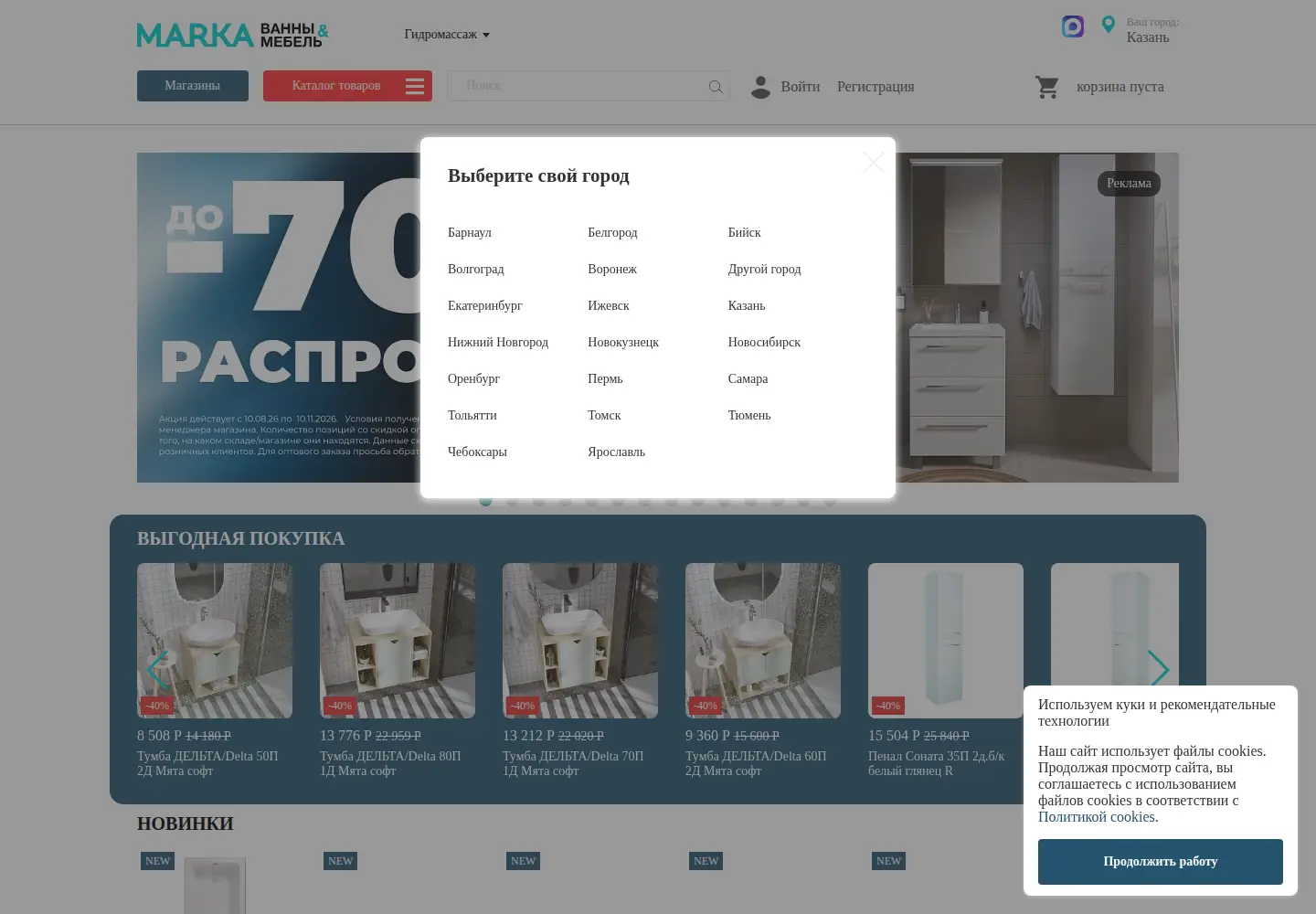Click Пенал Соната 35П product title
Image resolution: width=1316 pixels, height=914 pixels.
click(x=936, y=764)
